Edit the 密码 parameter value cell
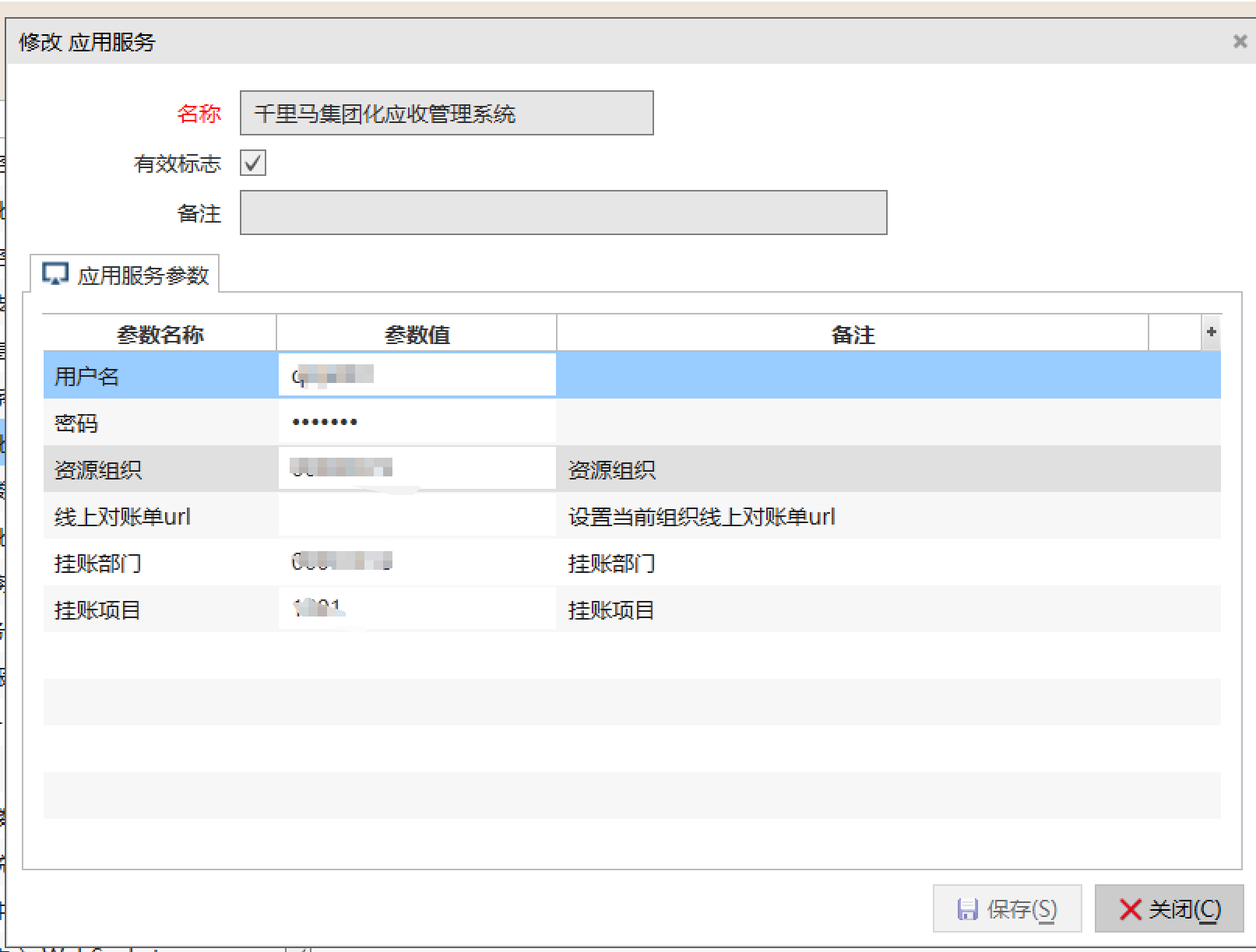1256x952 pixels. click(417, 423)
